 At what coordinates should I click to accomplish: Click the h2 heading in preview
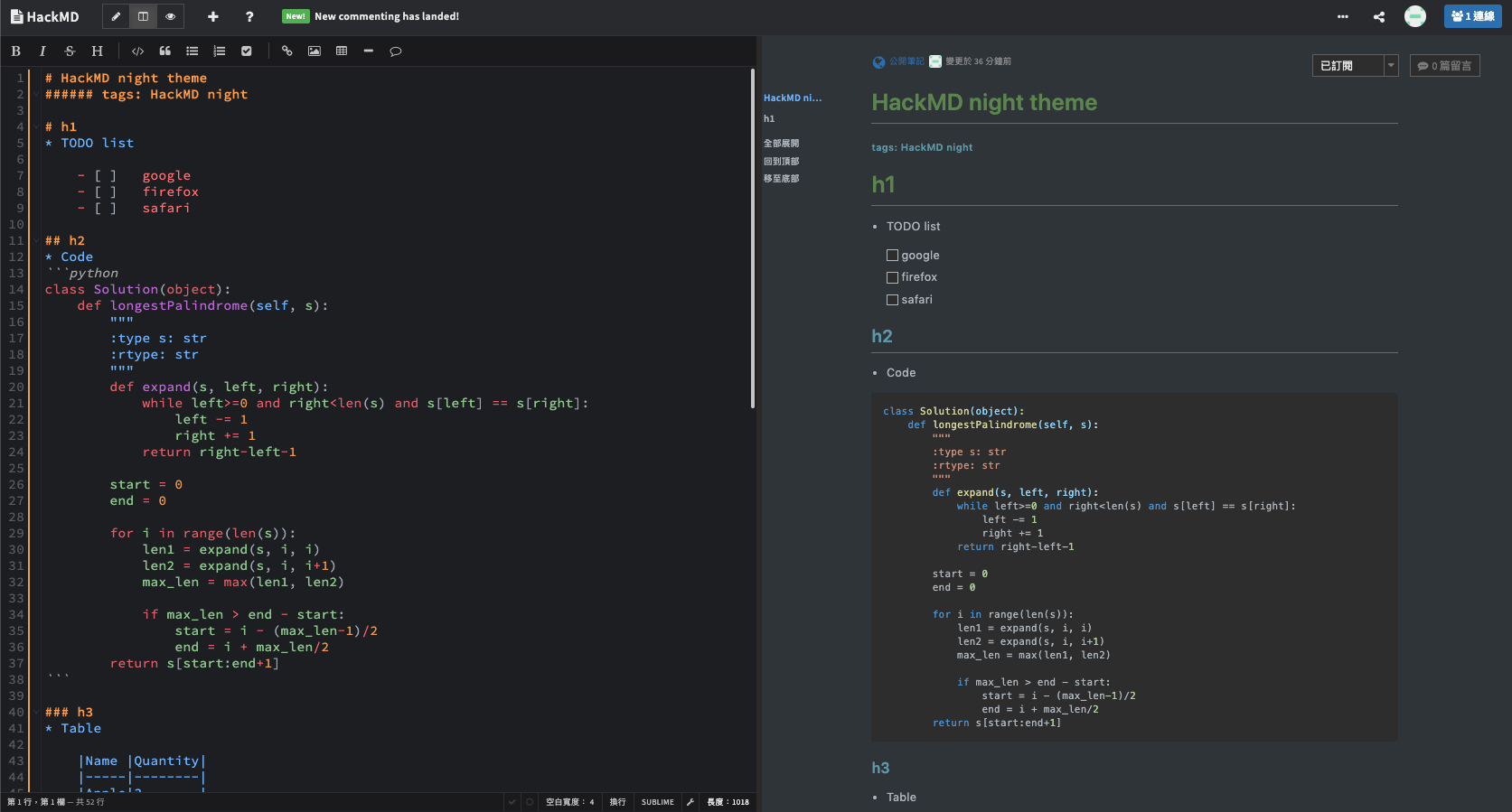[x=882, y=336]
